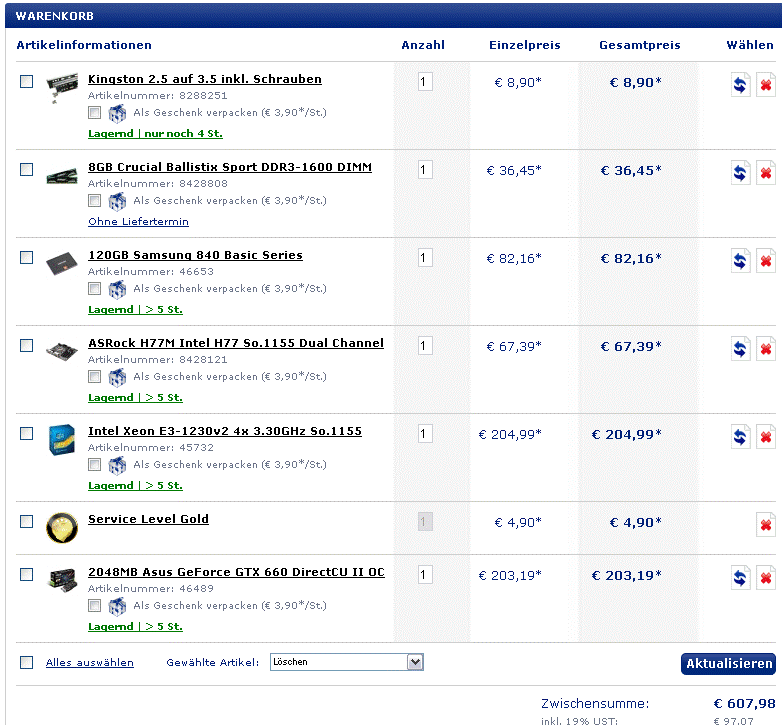
Task: Refresh the 120GB Samsung 840 row
Action: point(741,260)
